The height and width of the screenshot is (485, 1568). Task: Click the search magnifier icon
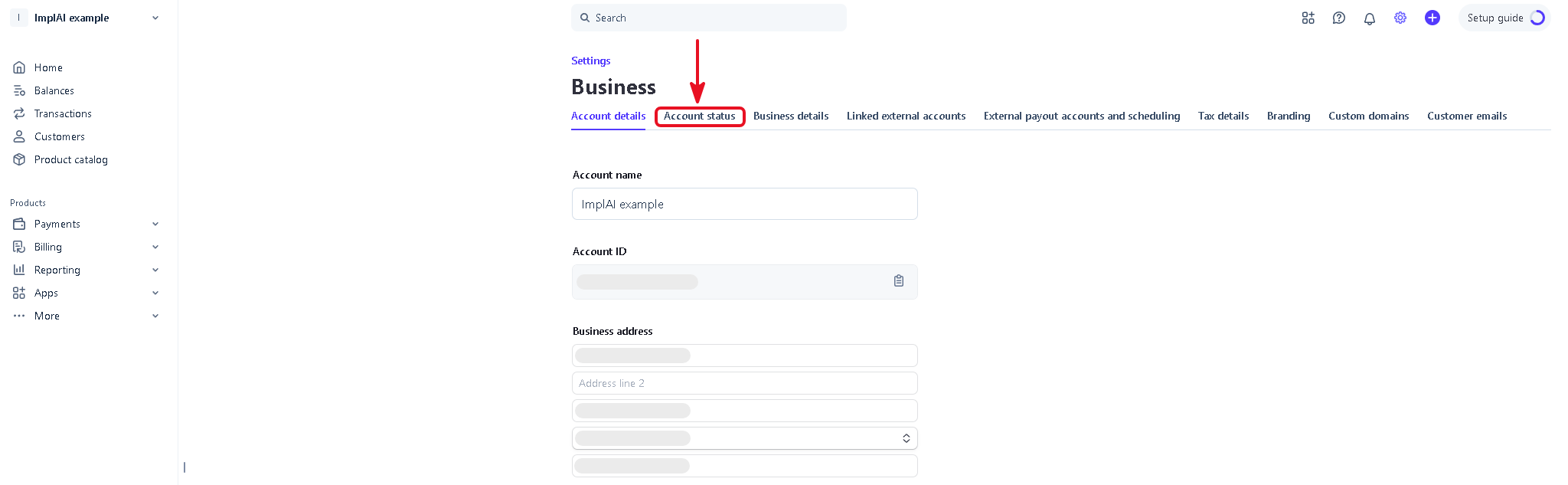(x=585, y=18)
